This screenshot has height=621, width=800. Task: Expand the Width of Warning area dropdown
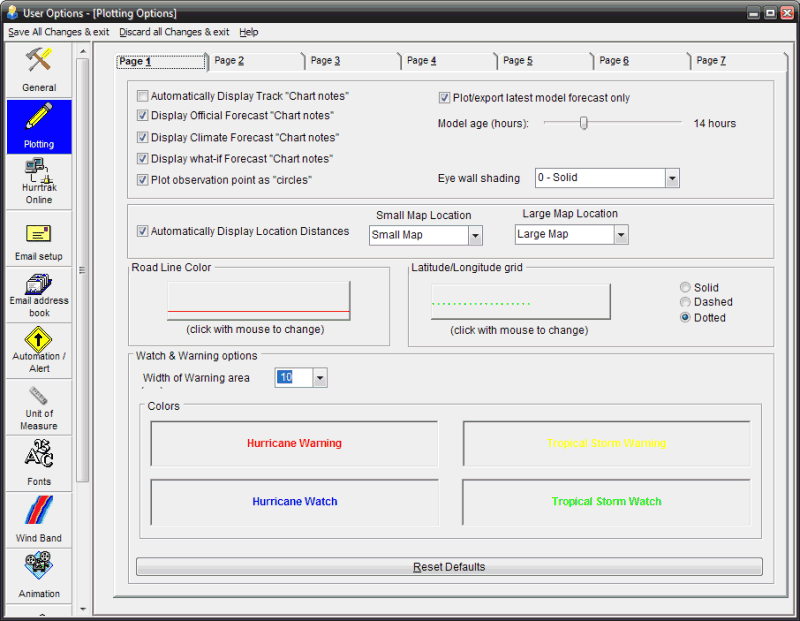(x=320, y=378)
